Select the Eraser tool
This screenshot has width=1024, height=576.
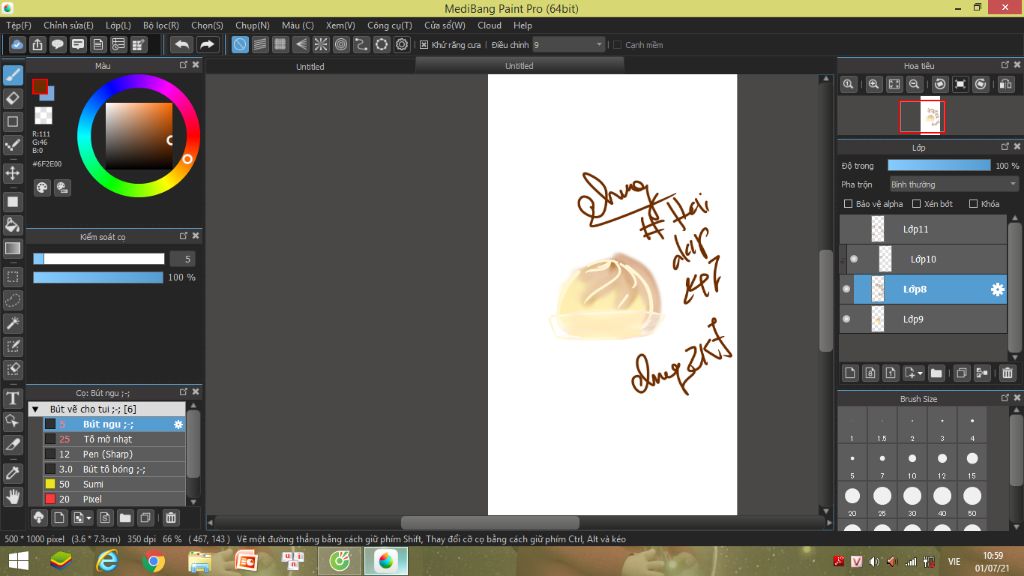coord(12,99)
